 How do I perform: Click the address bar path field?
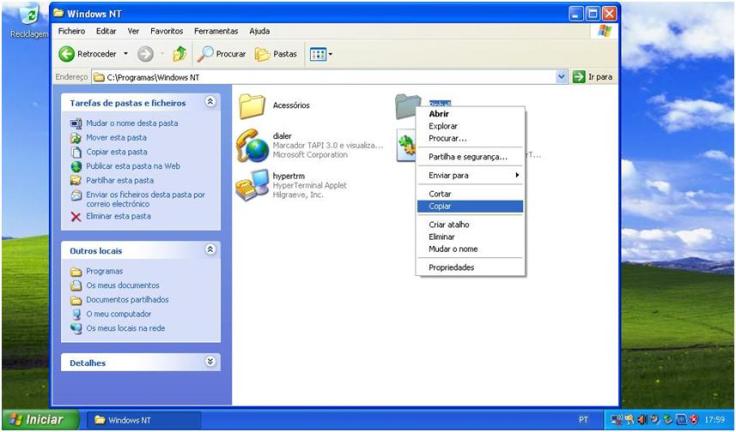pos(320,76)
